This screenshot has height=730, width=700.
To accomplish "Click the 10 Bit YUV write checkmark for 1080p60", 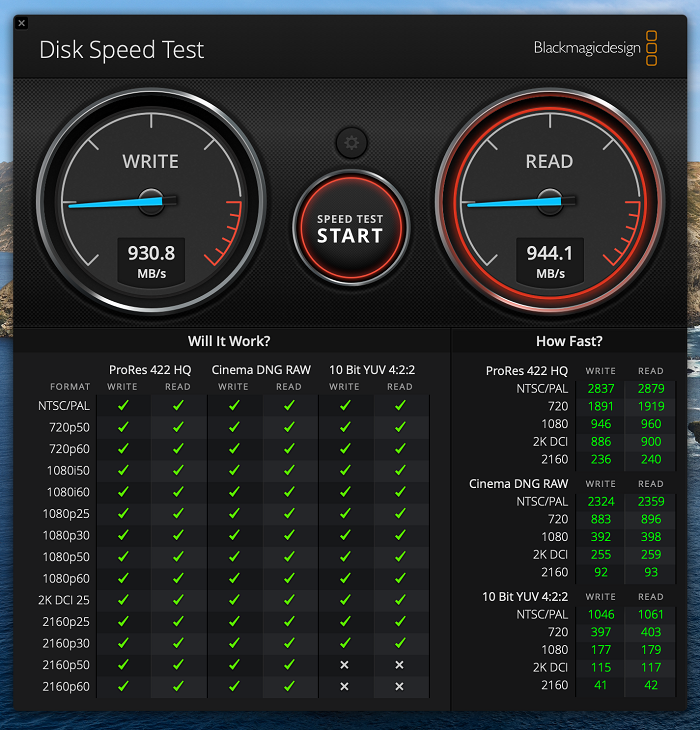I will pos(345,578).
